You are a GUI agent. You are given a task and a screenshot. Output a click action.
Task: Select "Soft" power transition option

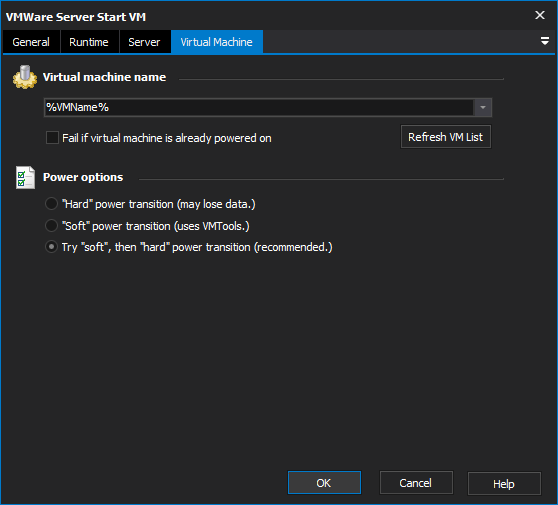51,226
